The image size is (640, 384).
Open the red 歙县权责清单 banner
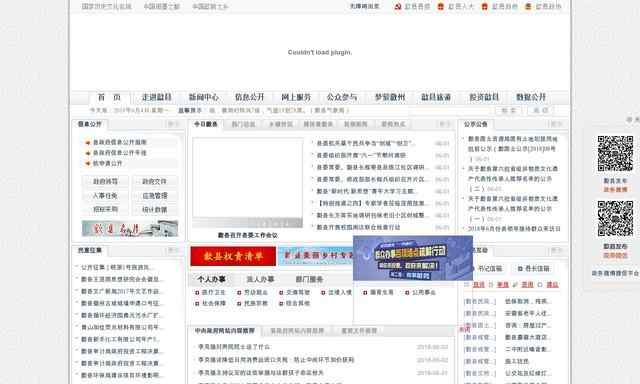(x=233, y=256)
